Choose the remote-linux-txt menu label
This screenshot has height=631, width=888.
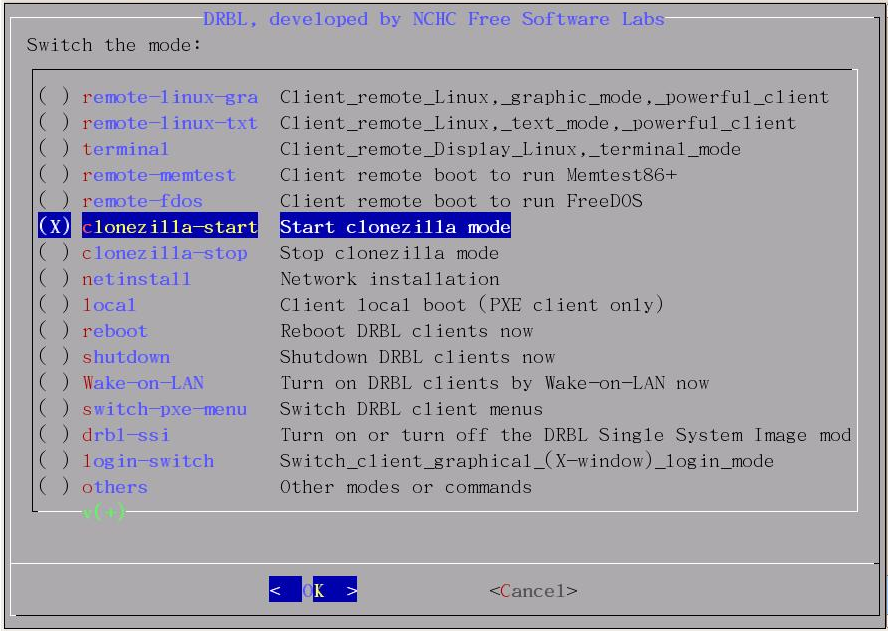[x=170, y=123]
